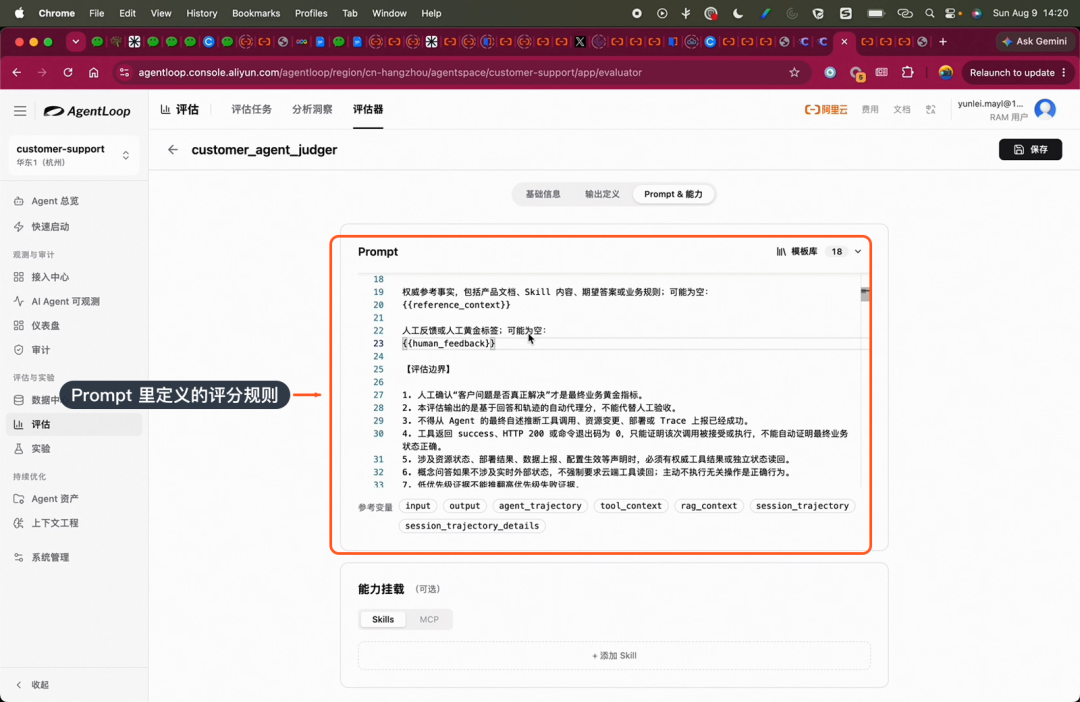Open the 费用 link

(870, 110)
